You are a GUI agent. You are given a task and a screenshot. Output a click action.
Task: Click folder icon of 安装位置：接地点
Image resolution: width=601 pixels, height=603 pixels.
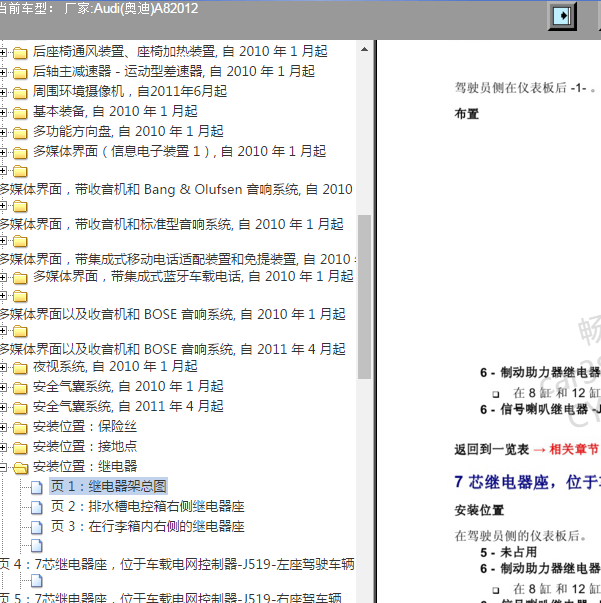pos(20,448)
